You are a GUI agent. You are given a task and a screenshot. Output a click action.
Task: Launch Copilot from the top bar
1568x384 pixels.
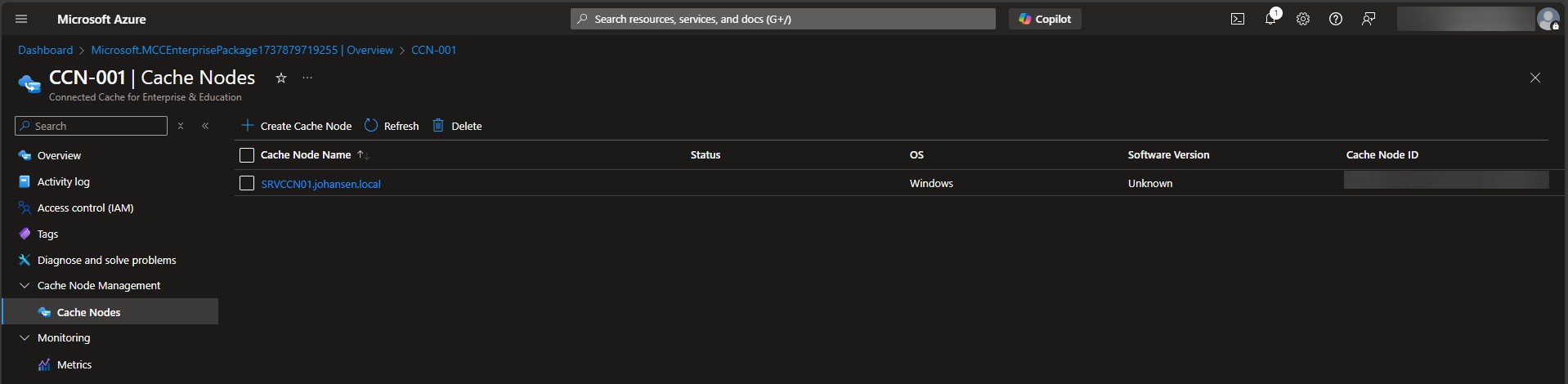[x=1045, y=19]
